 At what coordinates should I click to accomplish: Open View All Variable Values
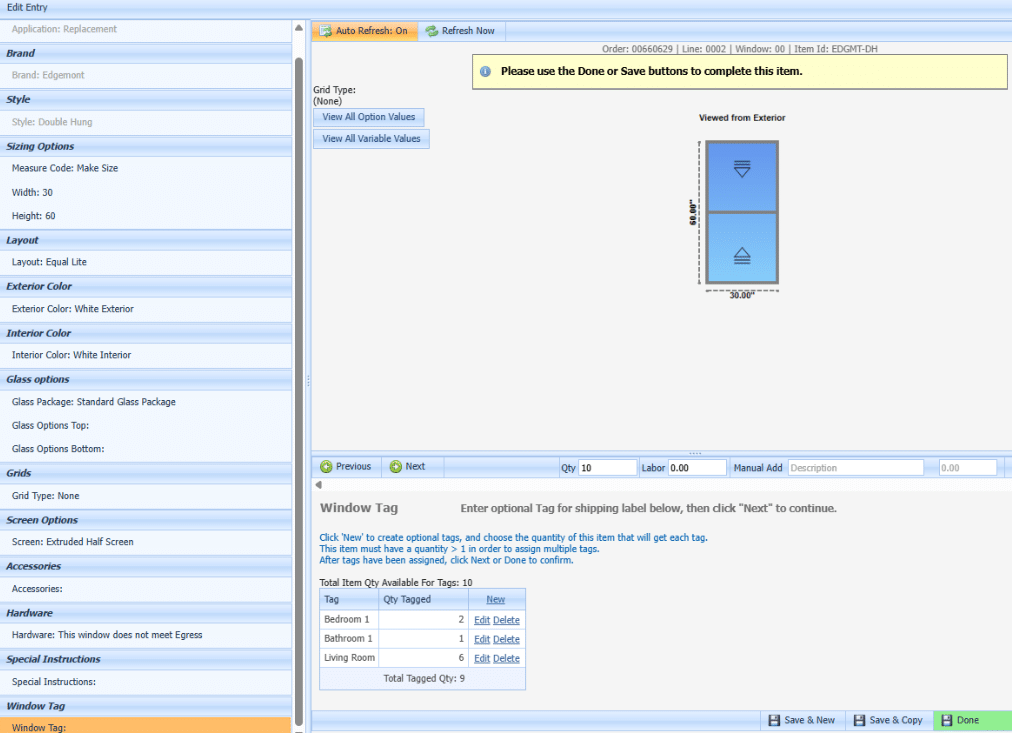point(371,139)
